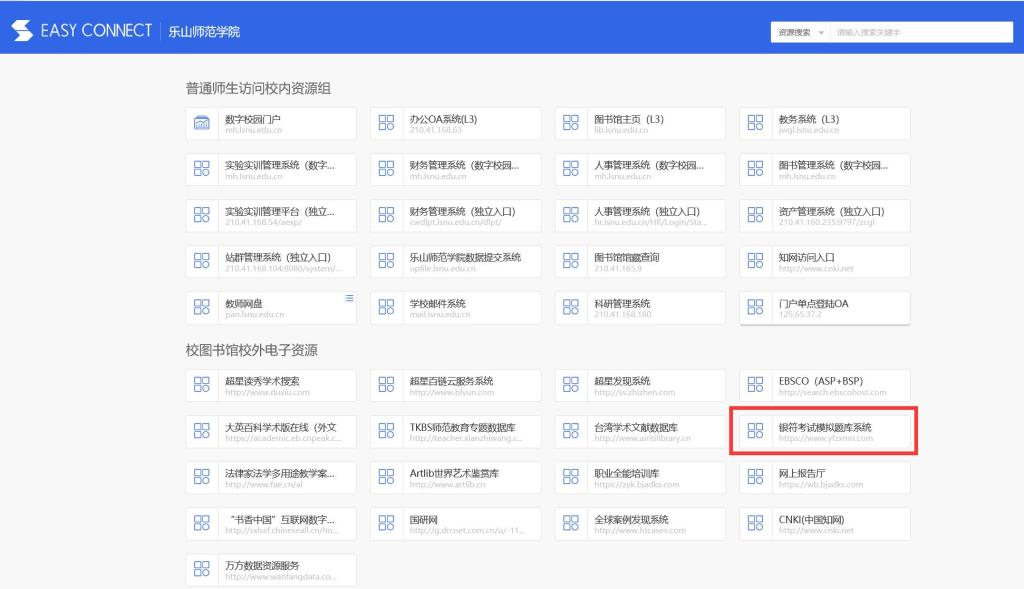Open the "书香中国" 互联网数字 link
Image resolution: width=1024 pixels, height=589 pixels.
[x=271, y=524]
